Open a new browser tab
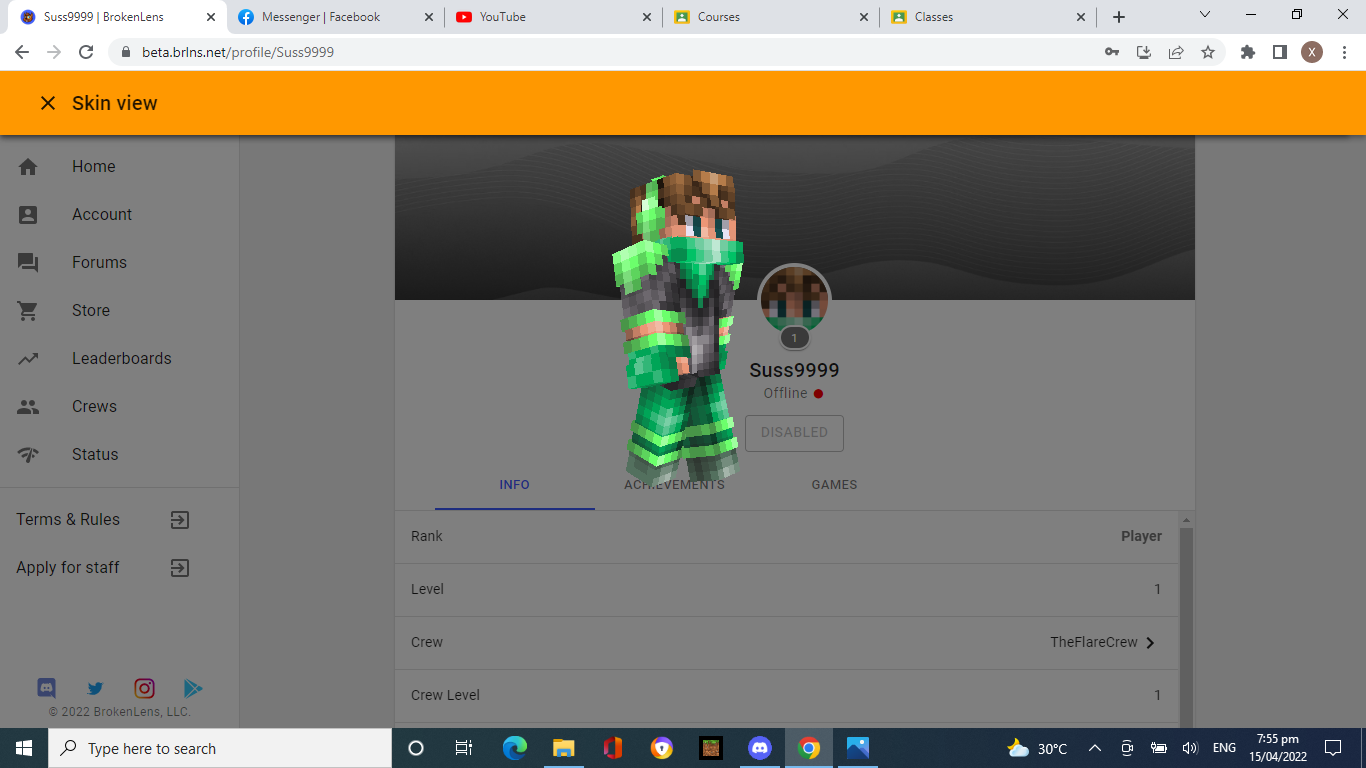This screenshot has height=768, width=1366. 1119,17
